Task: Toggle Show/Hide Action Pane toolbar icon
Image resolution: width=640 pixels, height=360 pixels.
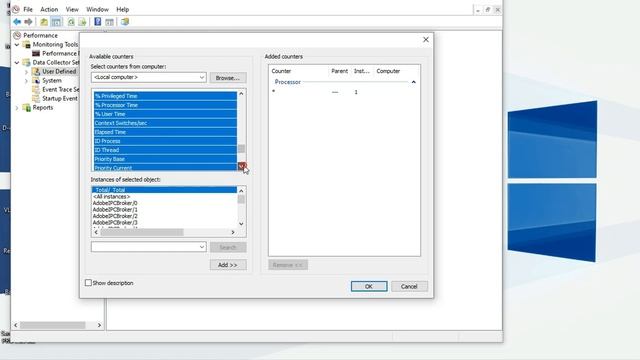Action: pyautogui.click(x=109, y=22)
